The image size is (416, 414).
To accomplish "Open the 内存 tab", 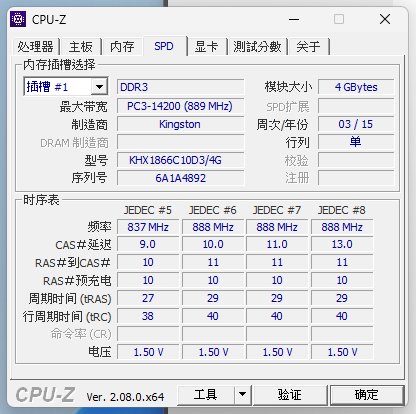I will pyautogui.click(x=122, y=46).
